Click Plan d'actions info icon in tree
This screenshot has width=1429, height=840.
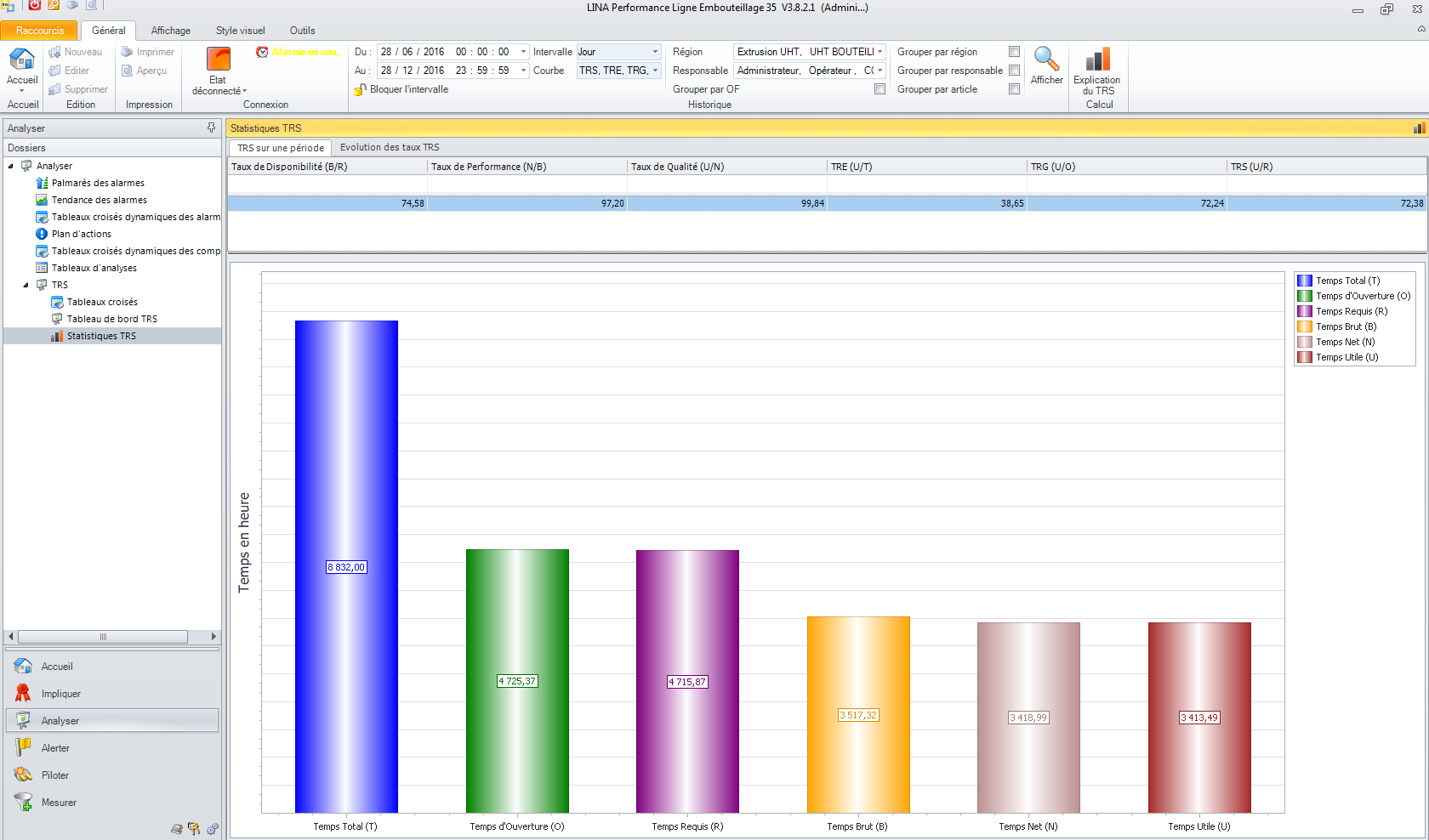click(x=42, y=234)
